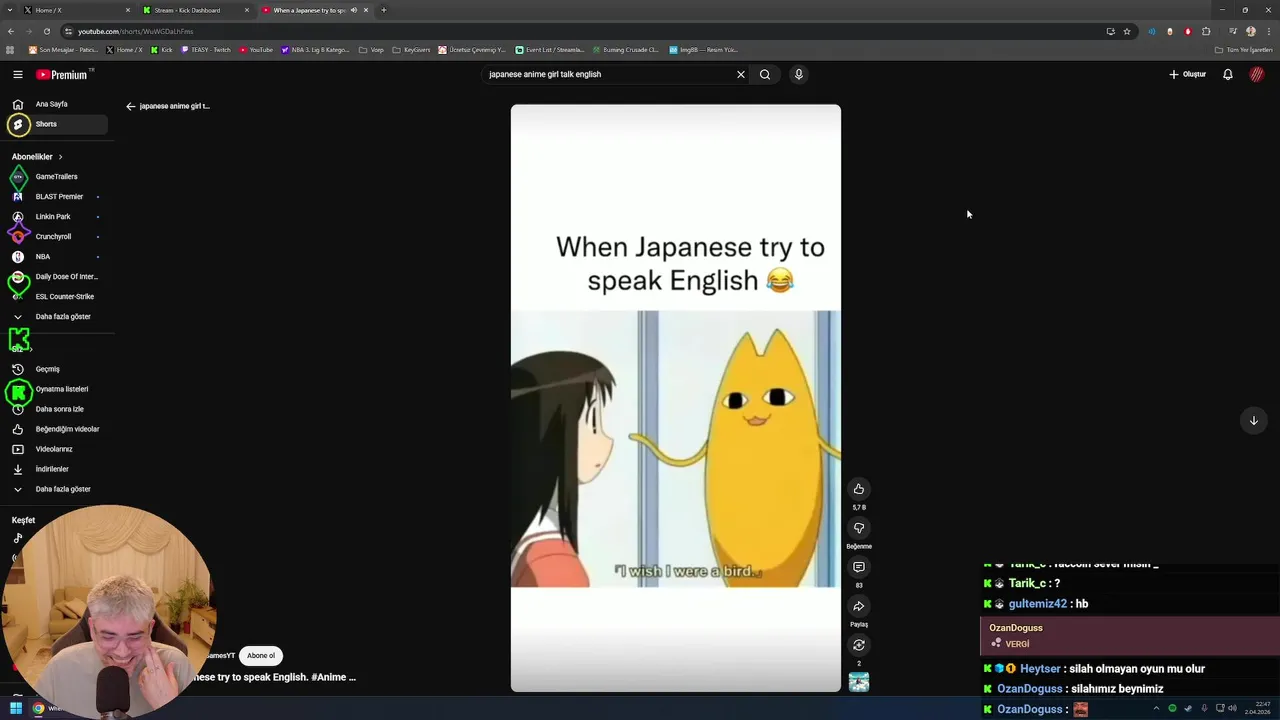The image size is (1280, 720).
Task: Open Spotify from the system tray
Action: point(1172,708)
